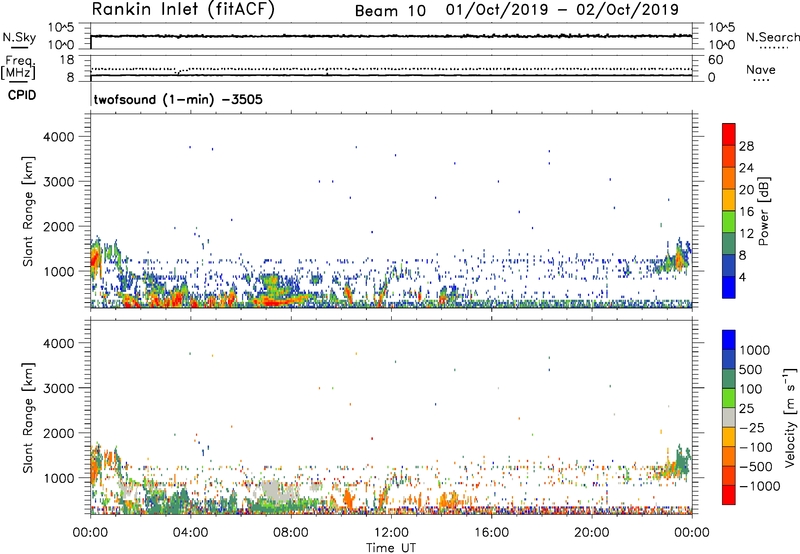Click the 1000 label on velocity colorbar
Screen dimensions: 800x554
(x=754, y=350)
